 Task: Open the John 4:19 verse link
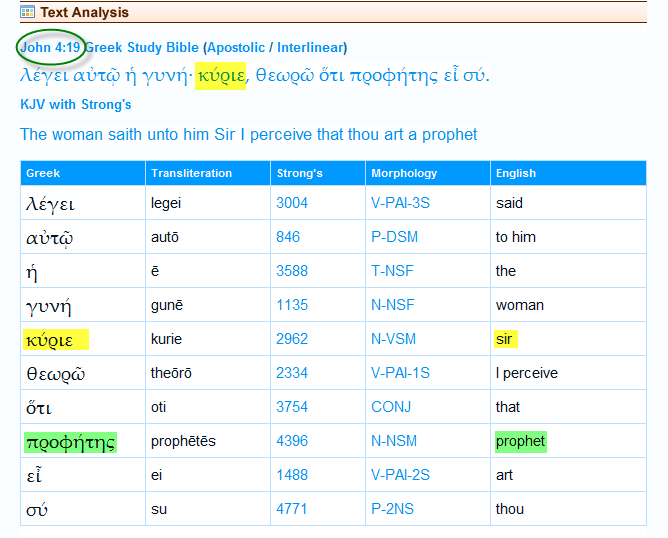coord(50,47)
